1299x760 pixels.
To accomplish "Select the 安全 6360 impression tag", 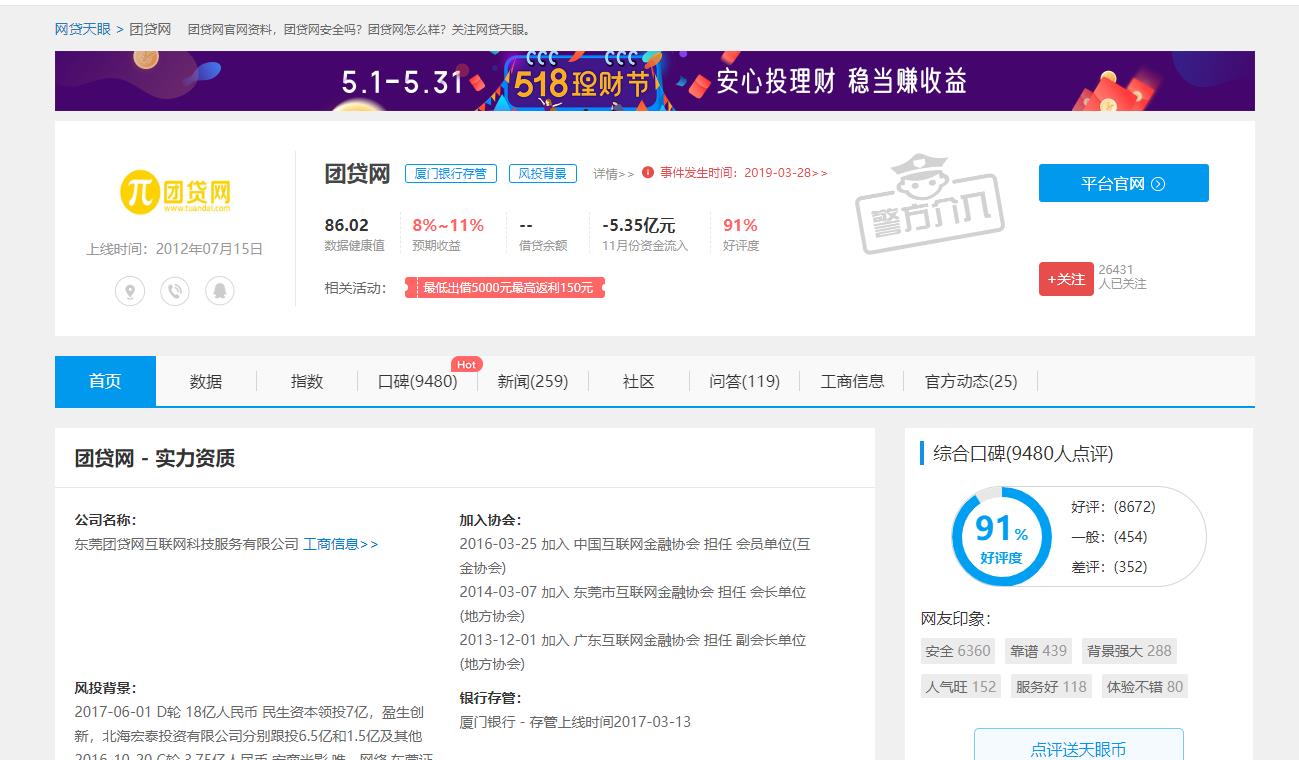I will tap(958, 651).
